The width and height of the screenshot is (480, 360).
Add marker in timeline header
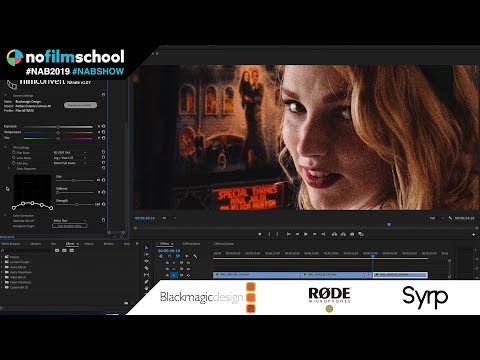pyautogui.click(x=187, y=256)
